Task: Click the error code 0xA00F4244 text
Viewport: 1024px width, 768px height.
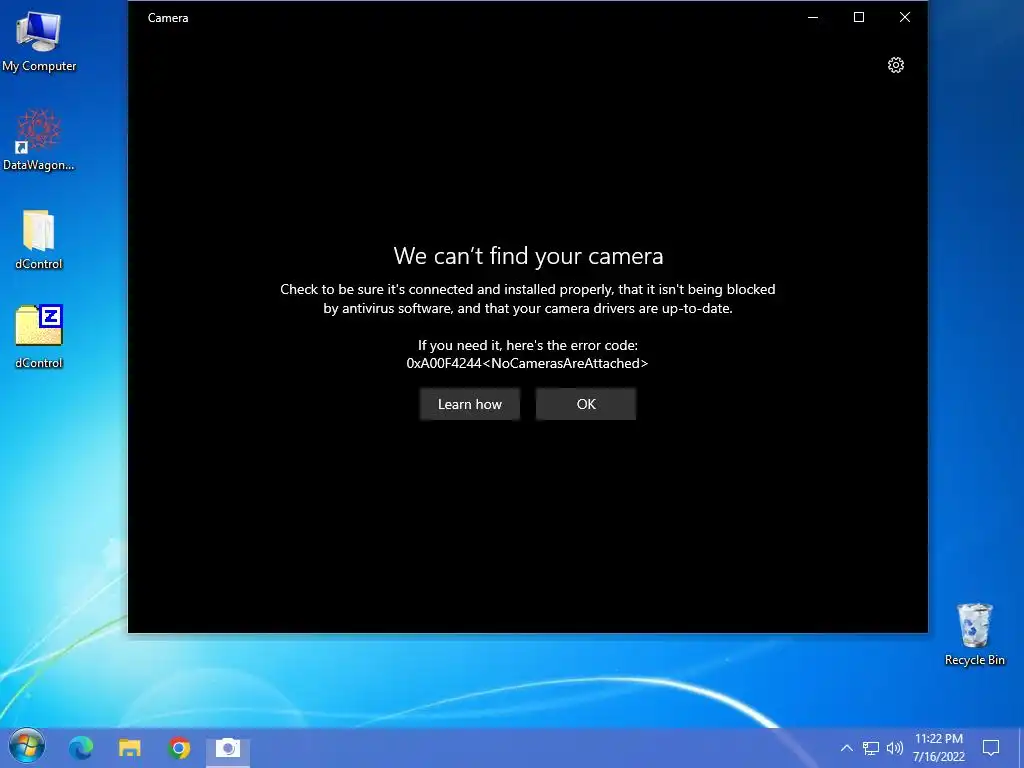Action: click(x=527, y=363)
